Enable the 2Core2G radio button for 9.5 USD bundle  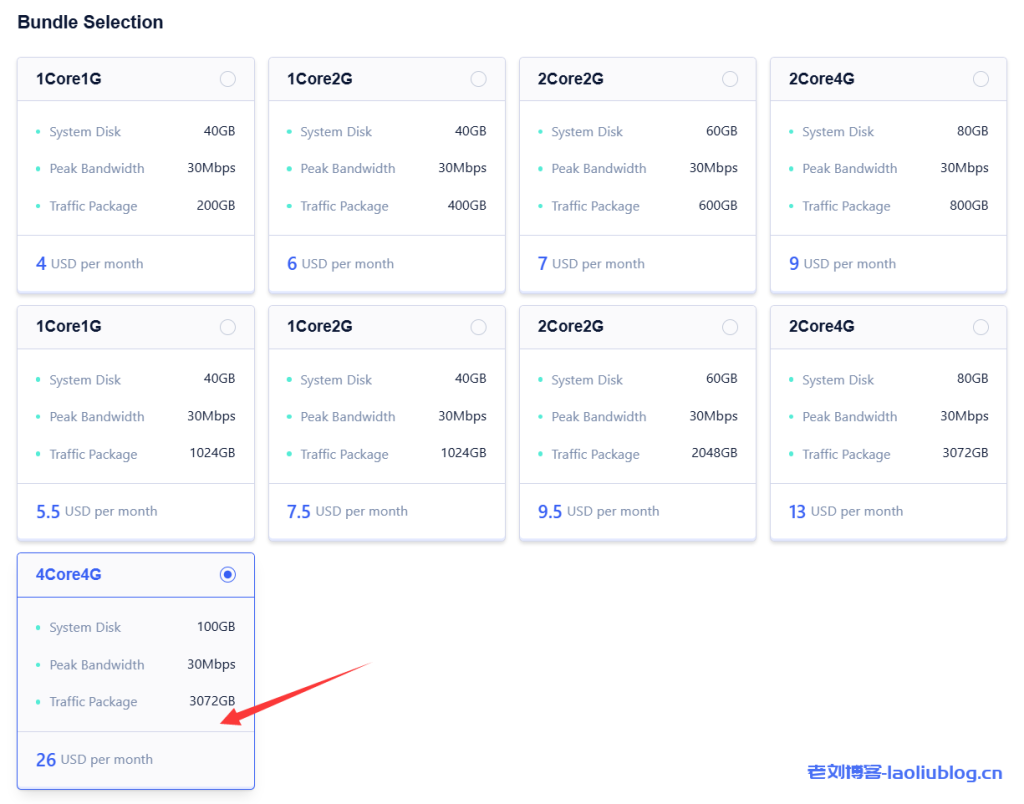[730, 327]
